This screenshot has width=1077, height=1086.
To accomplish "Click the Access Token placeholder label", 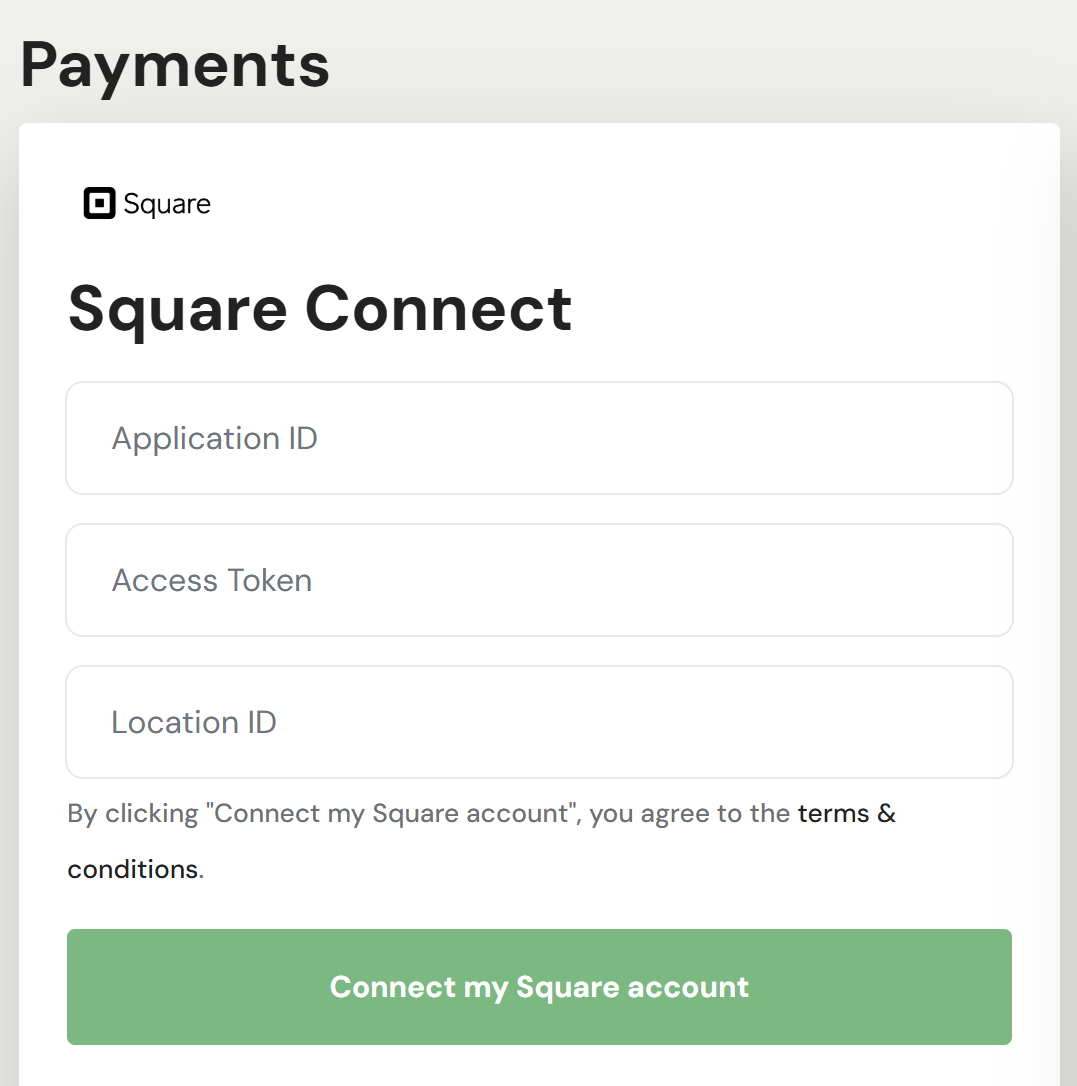I will point(212,581).
